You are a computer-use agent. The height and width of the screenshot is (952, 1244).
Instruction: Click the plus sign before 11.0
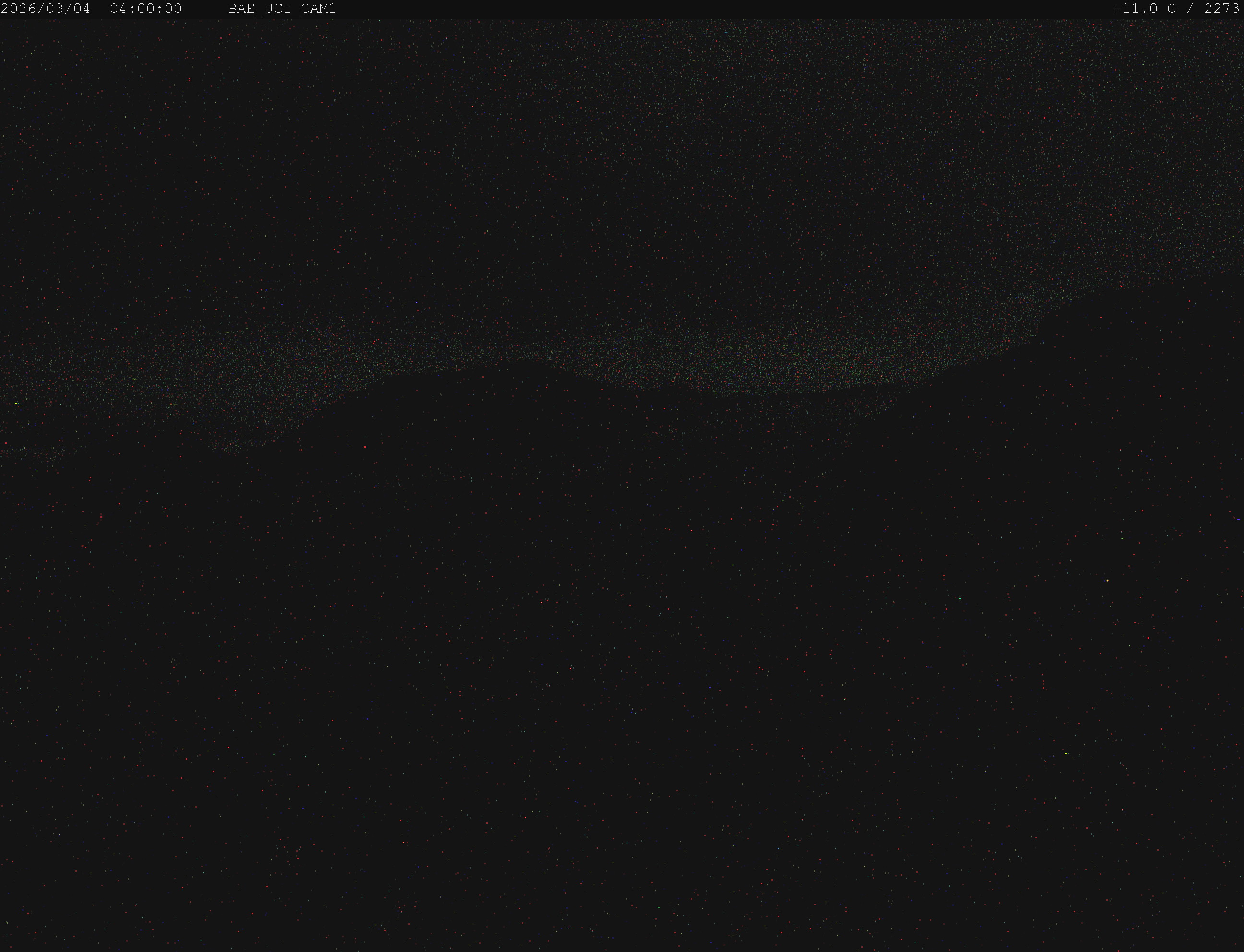(1117, 9)
